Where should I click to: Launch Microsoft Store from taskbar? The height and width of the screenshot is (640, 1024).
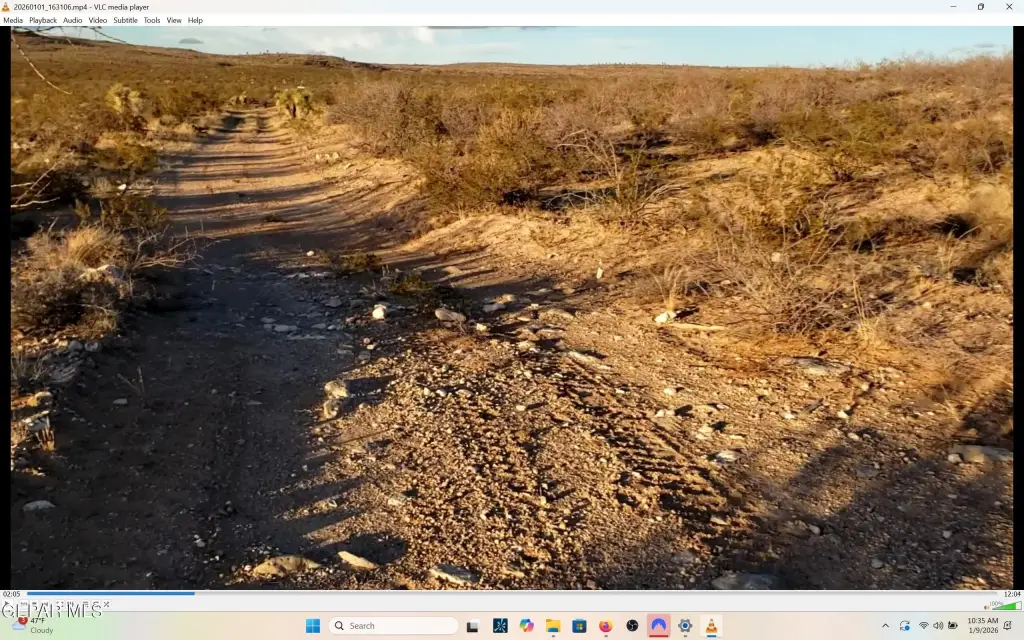579,626
